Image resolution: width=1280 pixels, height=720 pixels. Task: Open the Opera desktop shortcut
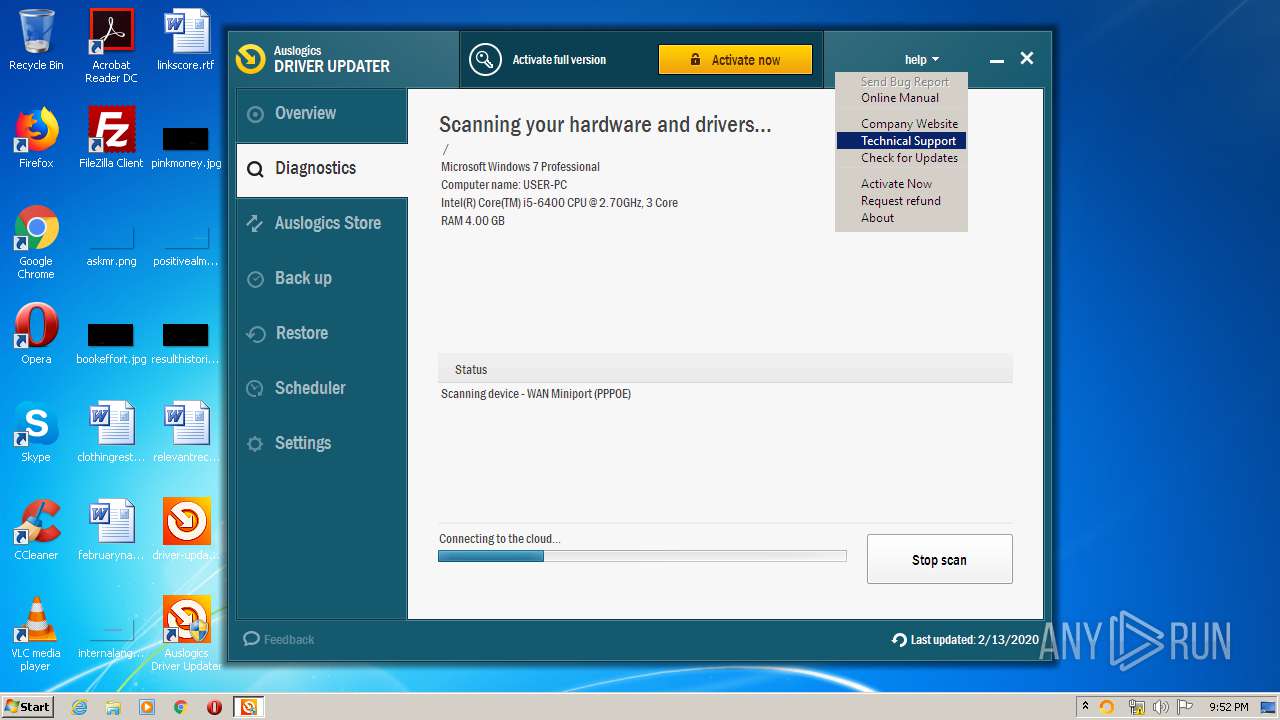pyautogui.click(x=36, y=333)
